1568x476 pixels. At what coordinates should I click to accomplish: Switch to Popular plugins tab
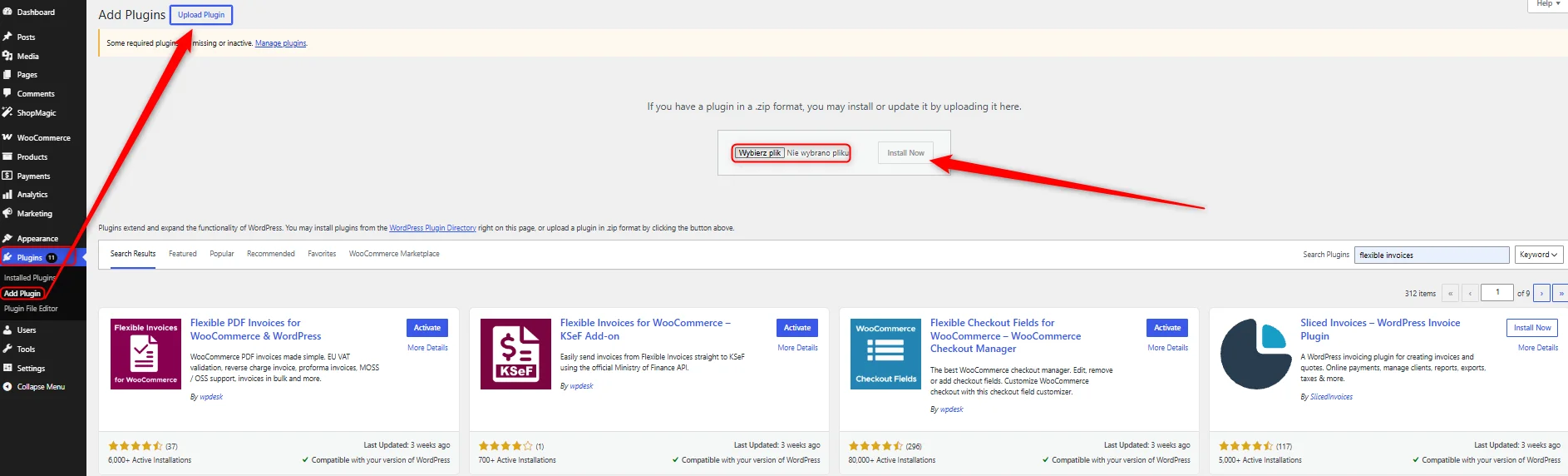222,254
